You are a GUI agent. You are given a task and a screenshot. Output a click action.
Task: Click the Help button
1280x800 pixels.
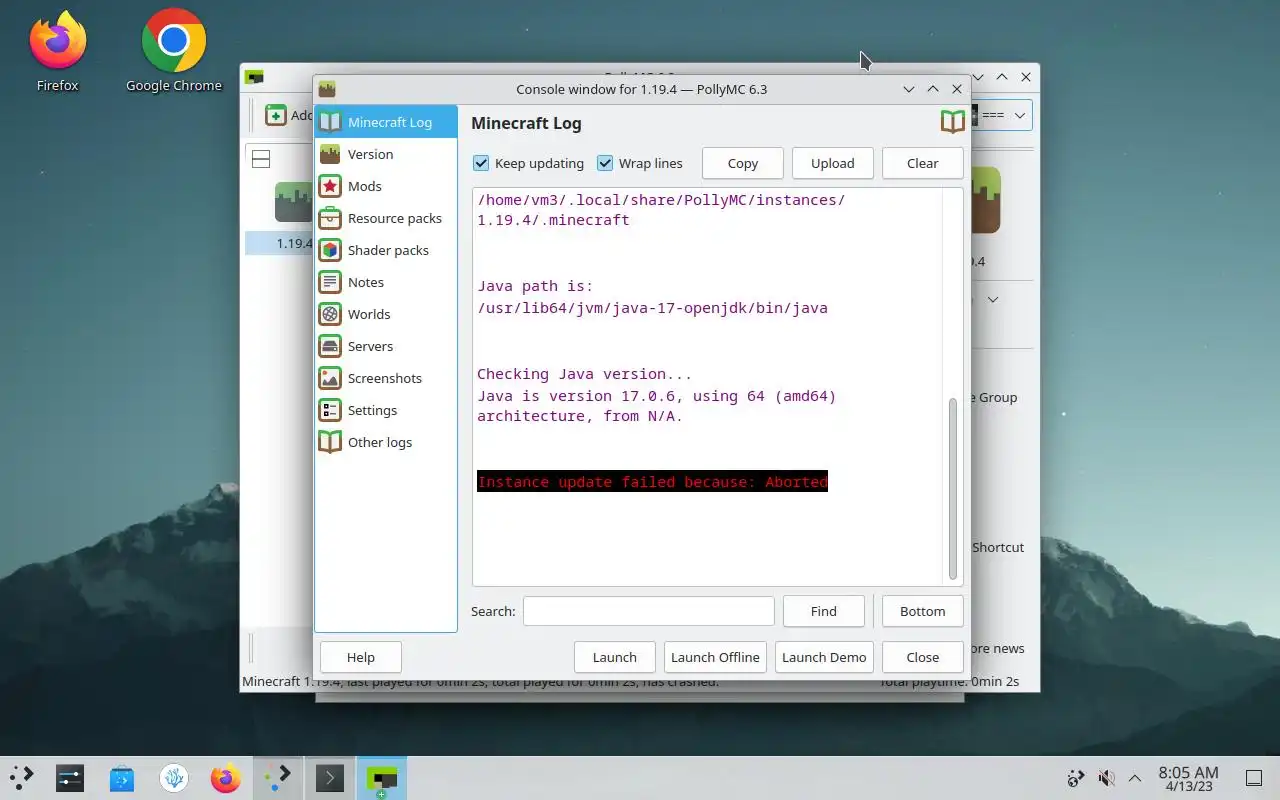tap(361, 657)
